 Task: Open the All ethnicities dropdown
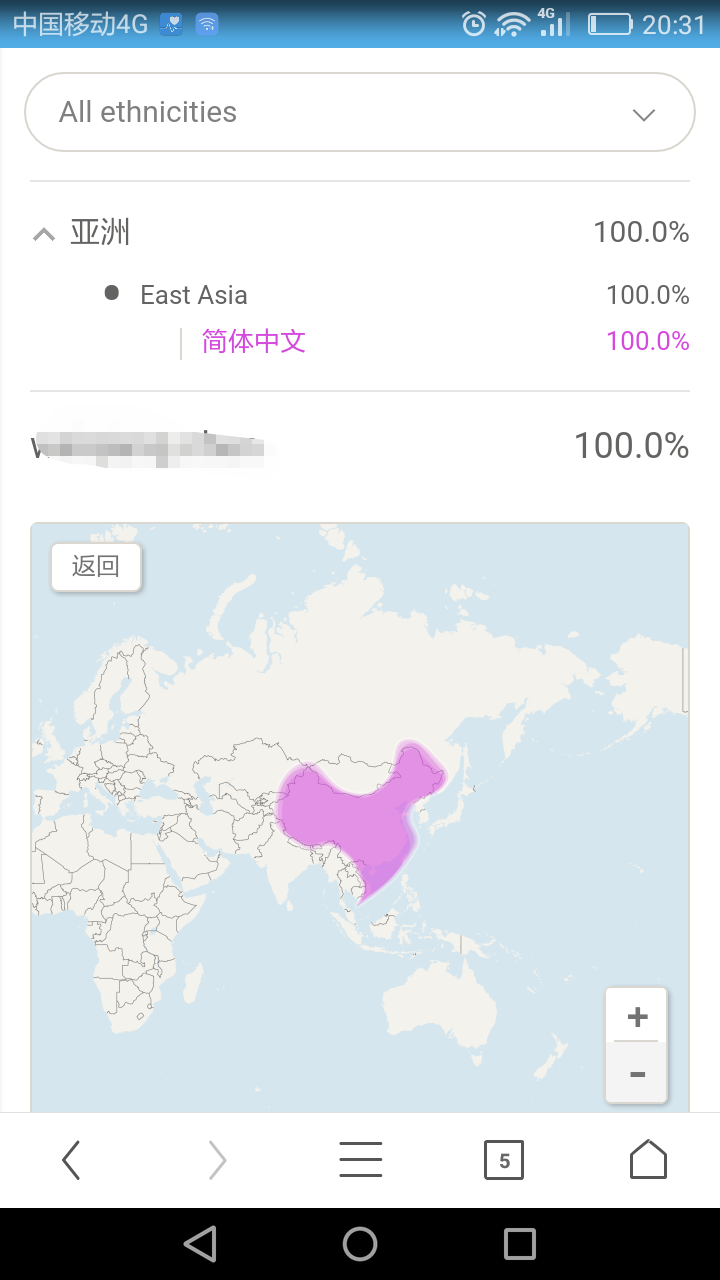click(x=360, y=112)
